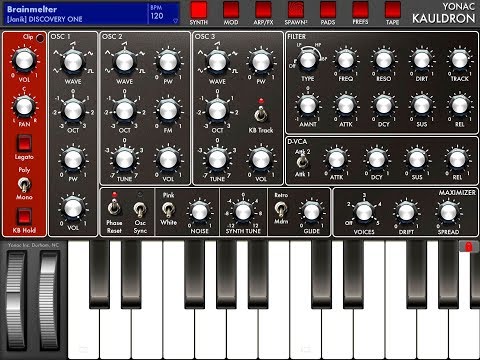Click the Maximizer DRIFT knob
480x360 pixels.
406,213
